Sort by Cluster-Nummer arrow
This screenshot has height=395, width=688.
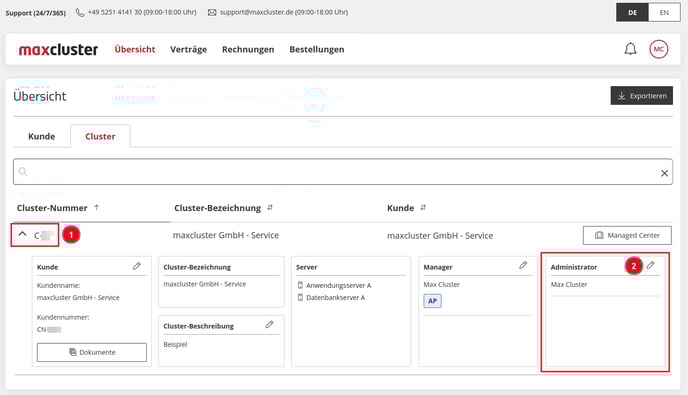coord(97,208)
